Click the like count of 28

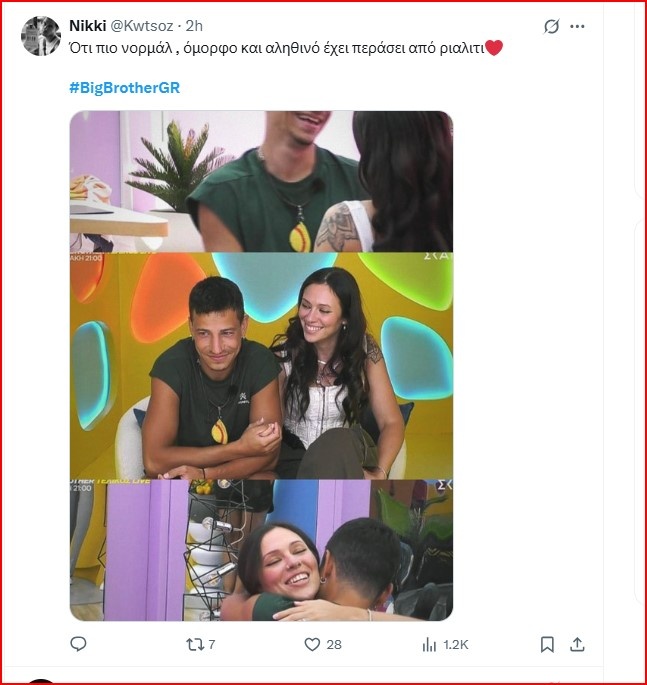point(334,645)
